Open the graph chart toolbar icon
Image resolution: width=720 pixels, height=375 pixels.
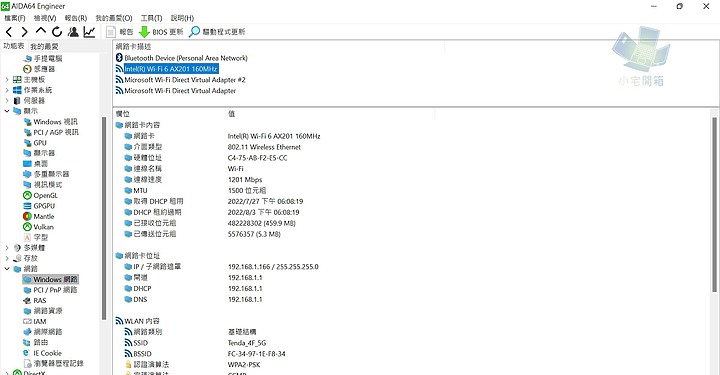point(89,32)
